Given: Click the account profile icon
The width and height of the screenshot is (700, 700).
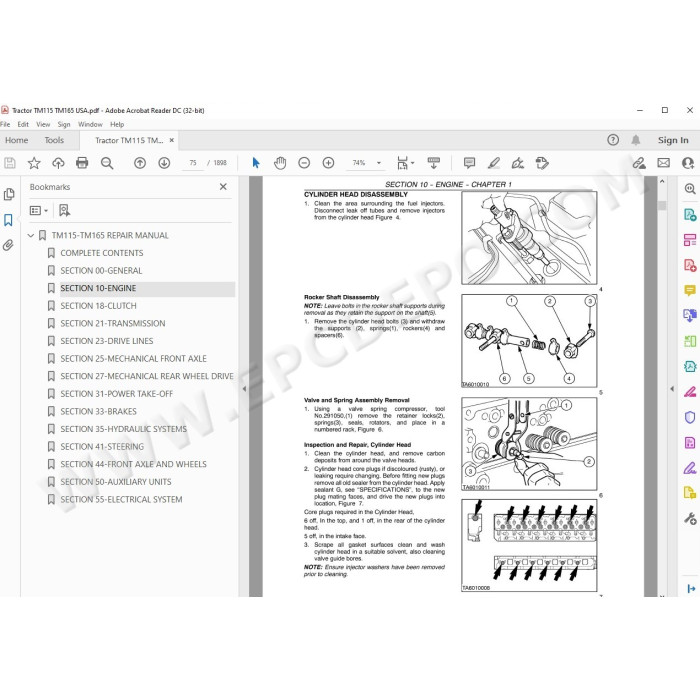Looking at the screenshot, I should point(688,163).
